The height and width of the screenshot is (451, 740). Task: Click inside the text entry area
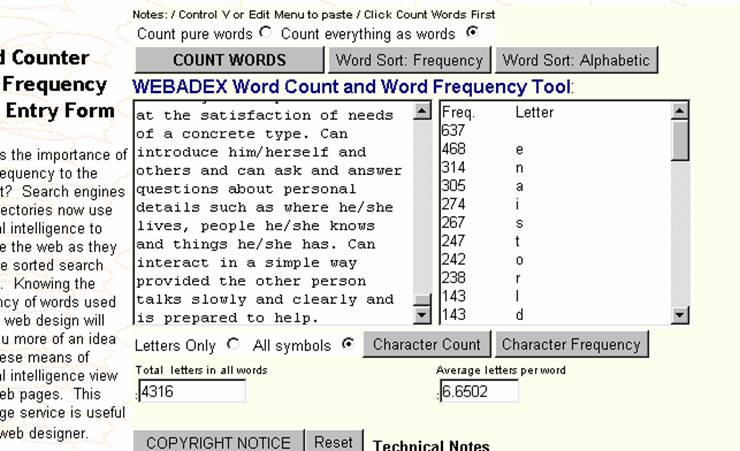click(274, 212)
